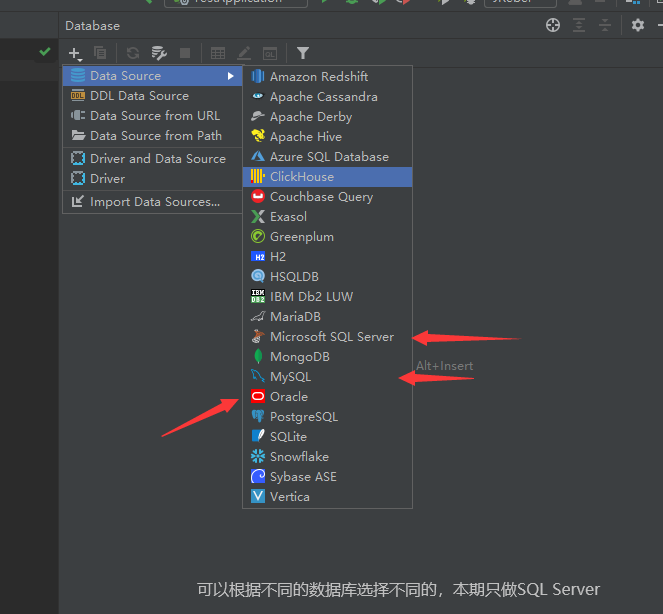The width and height of the screenshot is (663, 614).
Task: Select Apache Cassandra data source
Action: click(x=327, y=96)
